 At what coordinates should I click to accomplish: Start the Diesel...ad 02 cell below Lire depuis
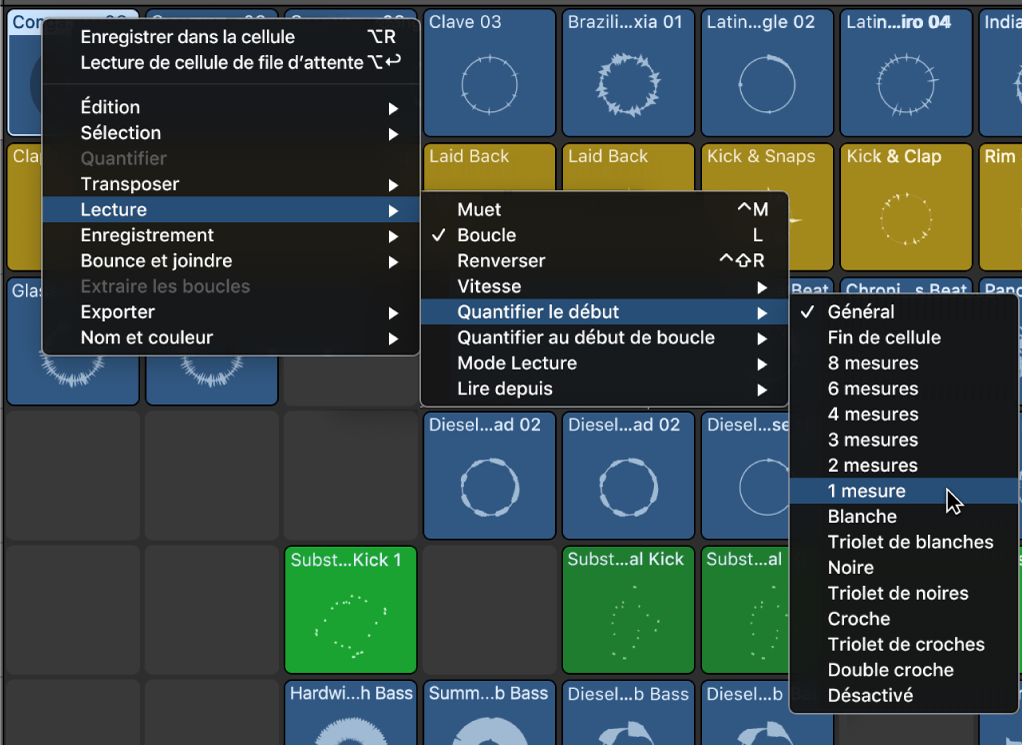pos(489,475)
